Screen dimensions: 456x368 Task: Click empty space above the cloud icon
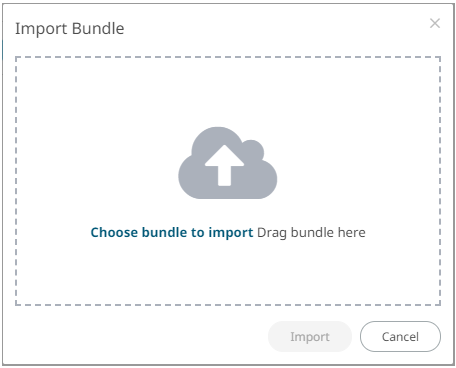228,92
